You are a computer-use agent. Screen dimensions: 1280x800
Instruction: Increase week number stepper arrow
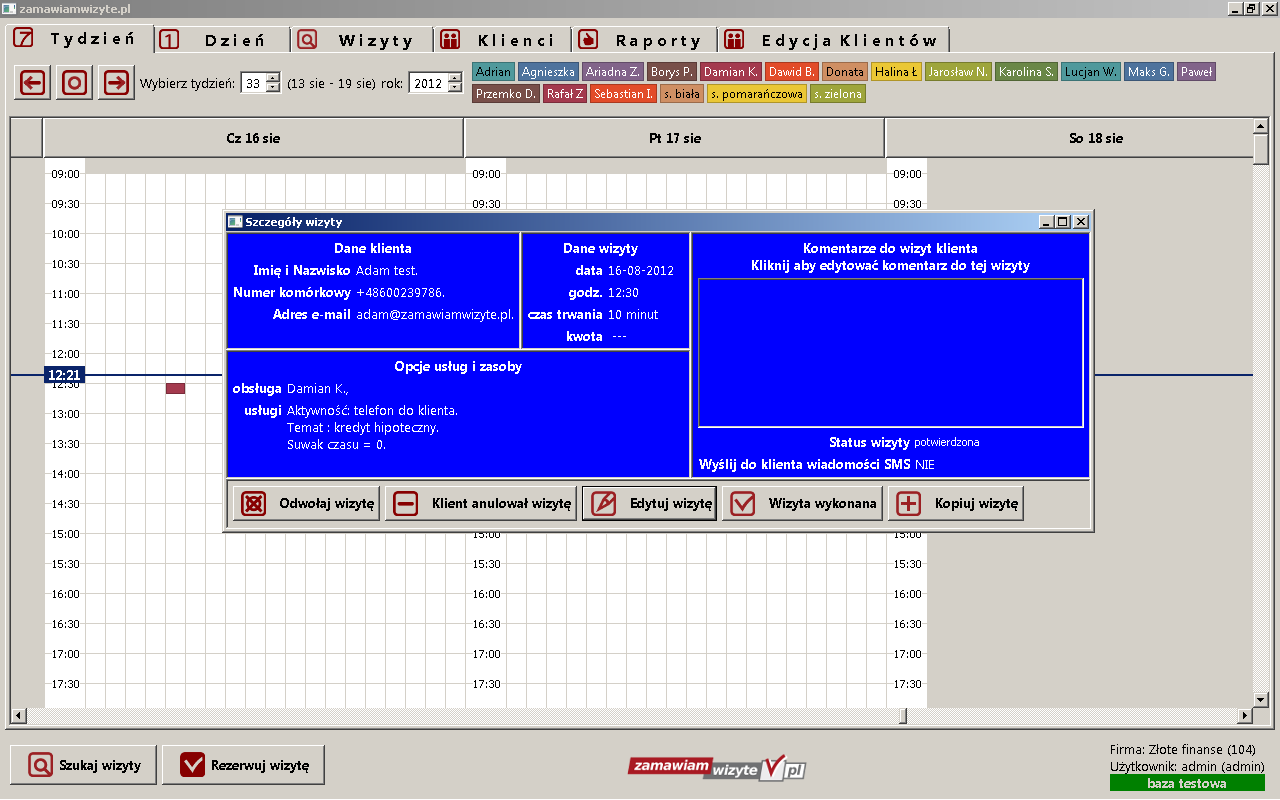coord(273,79)
